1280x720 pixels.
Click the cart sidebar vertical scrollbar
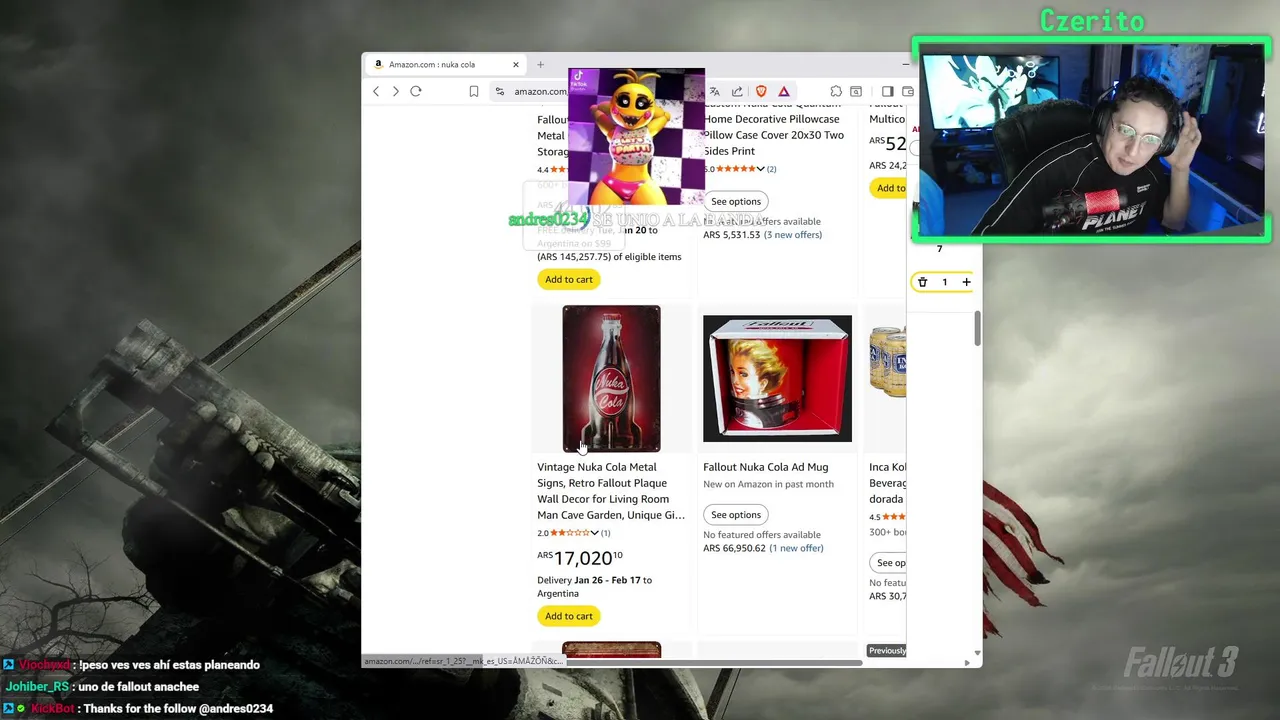[978, 329]
